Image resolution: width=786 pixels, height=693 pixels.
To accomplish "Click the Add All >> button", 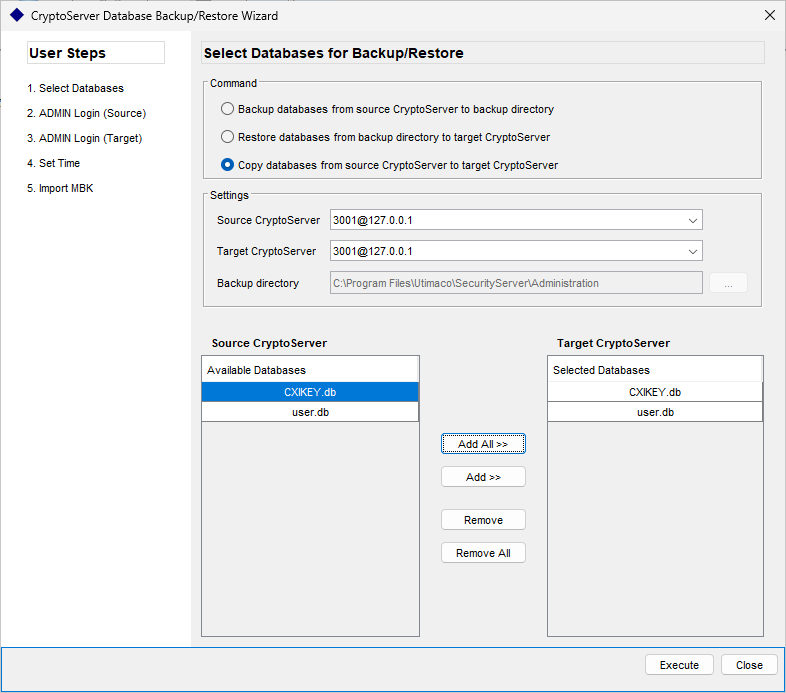I will (483, 444).
